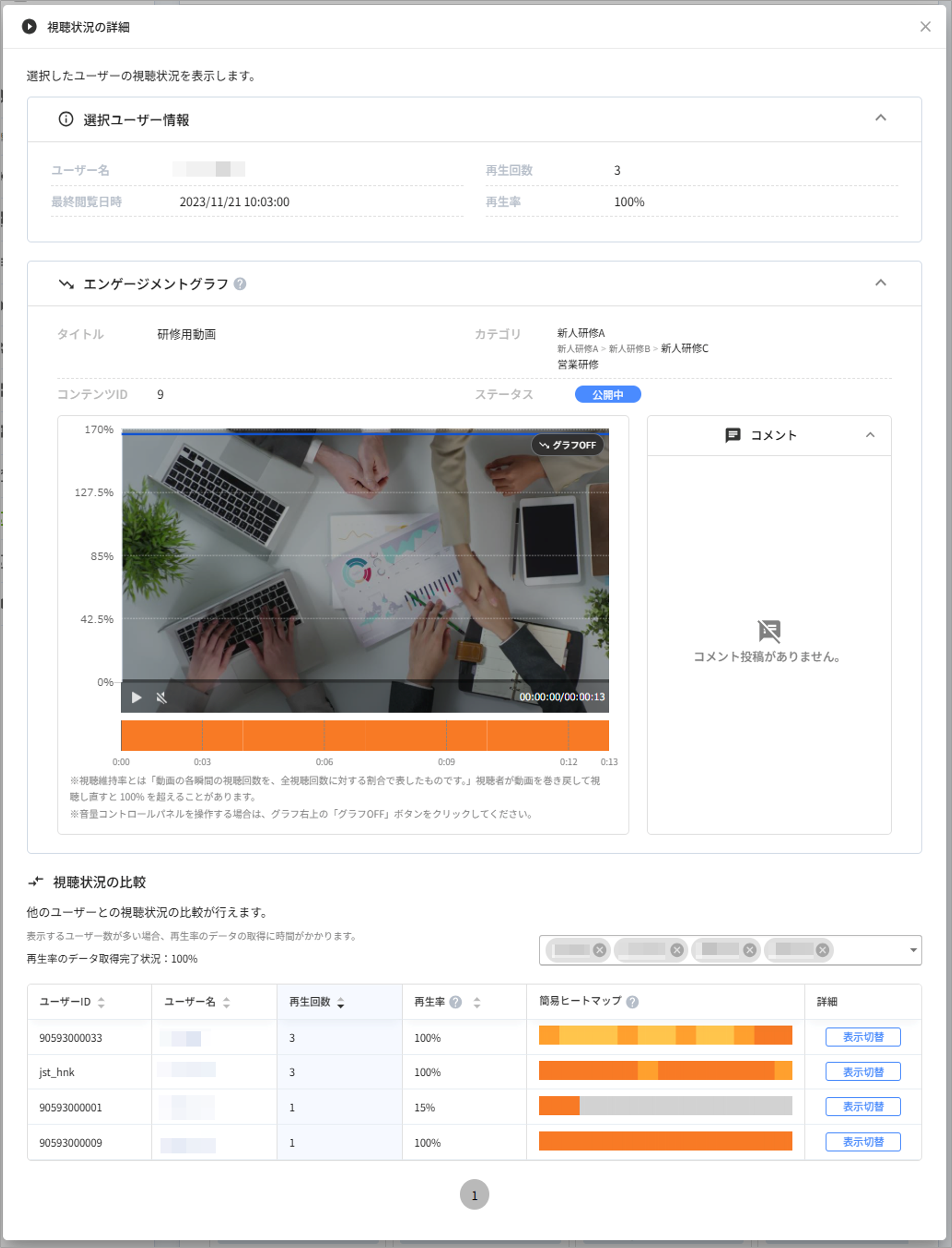Collapse the コメント panel
Image resolution: width=952 pixels, height=1248 pixels.
tap(870, 435)
